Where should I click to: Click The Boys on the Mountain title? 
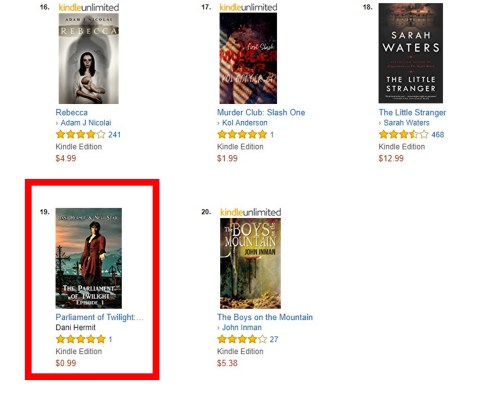click(x=265, y=317)
